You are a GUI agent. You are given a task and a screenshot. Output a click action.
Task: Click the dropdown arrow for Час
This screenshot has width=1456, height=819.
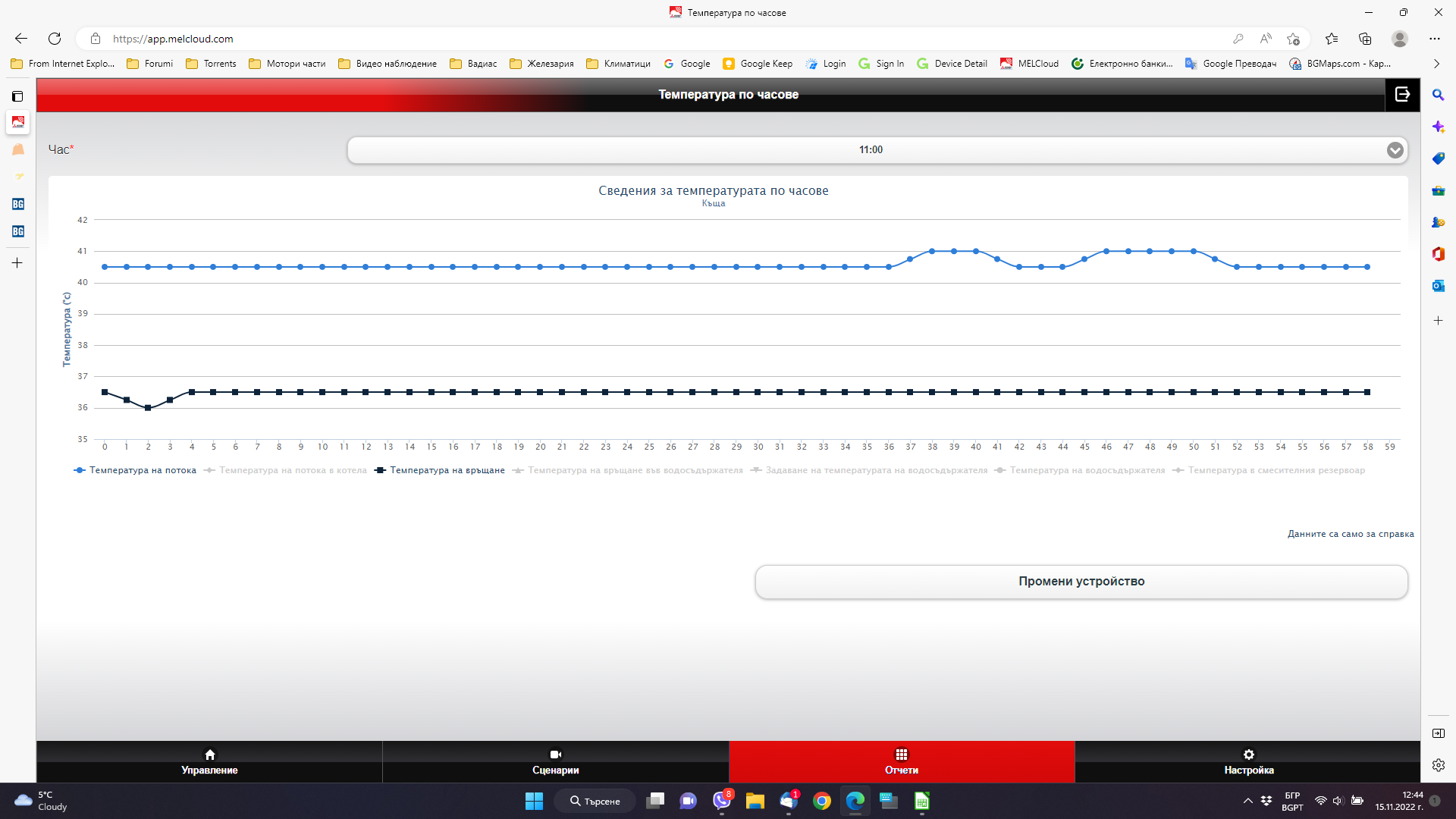click(x=1395, y=150)
